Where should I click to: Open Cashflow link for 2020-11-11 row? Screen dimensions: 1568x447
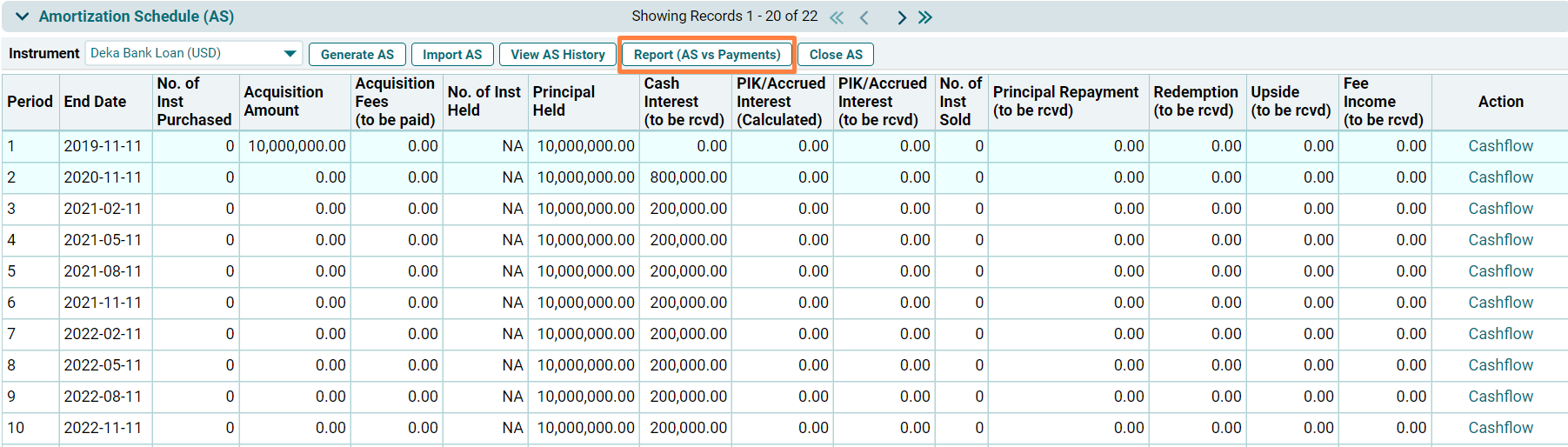point(1500,177)
